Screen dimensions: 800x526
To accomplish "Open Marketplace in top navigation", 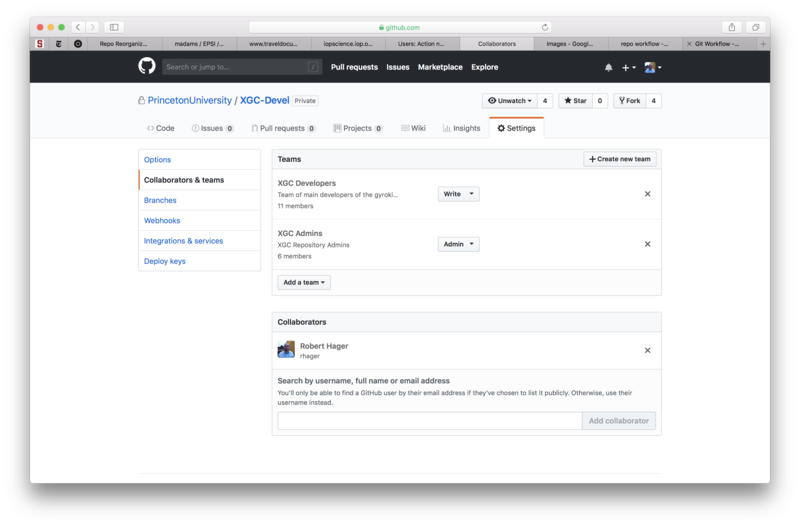I will (x=440, y=67).
